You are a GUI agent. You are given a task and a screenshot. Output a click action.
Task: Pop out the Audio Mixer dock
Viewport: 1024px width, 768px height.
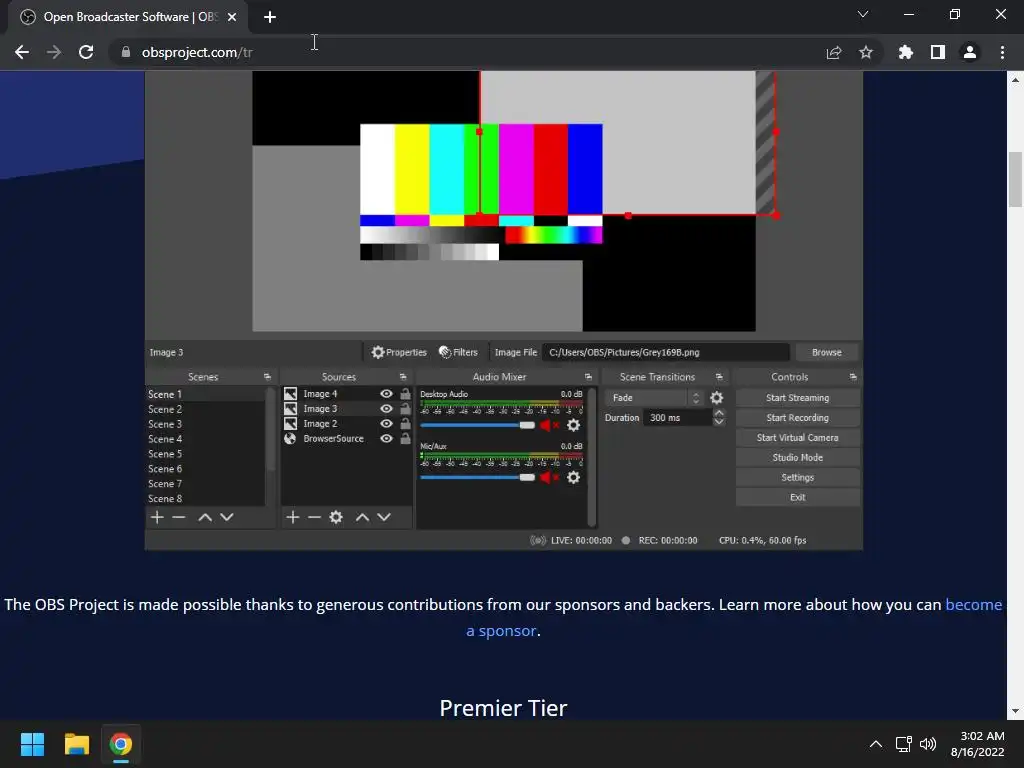point(588,377)
